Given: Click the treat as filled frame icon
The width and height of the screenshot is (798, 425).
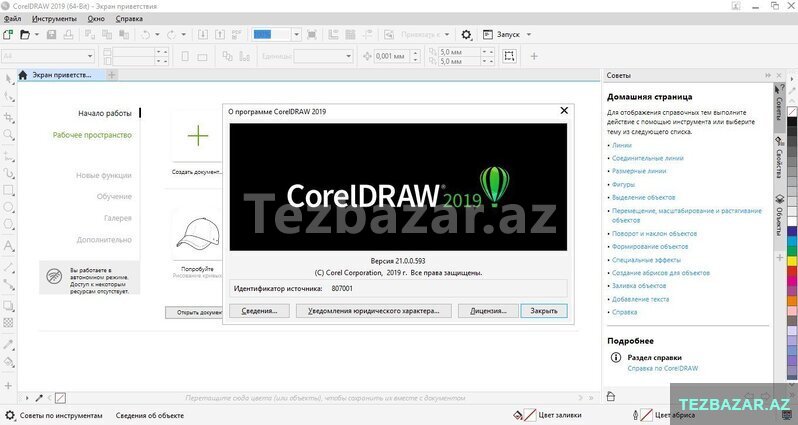Looking at the screenshot, I should point(509,55).
